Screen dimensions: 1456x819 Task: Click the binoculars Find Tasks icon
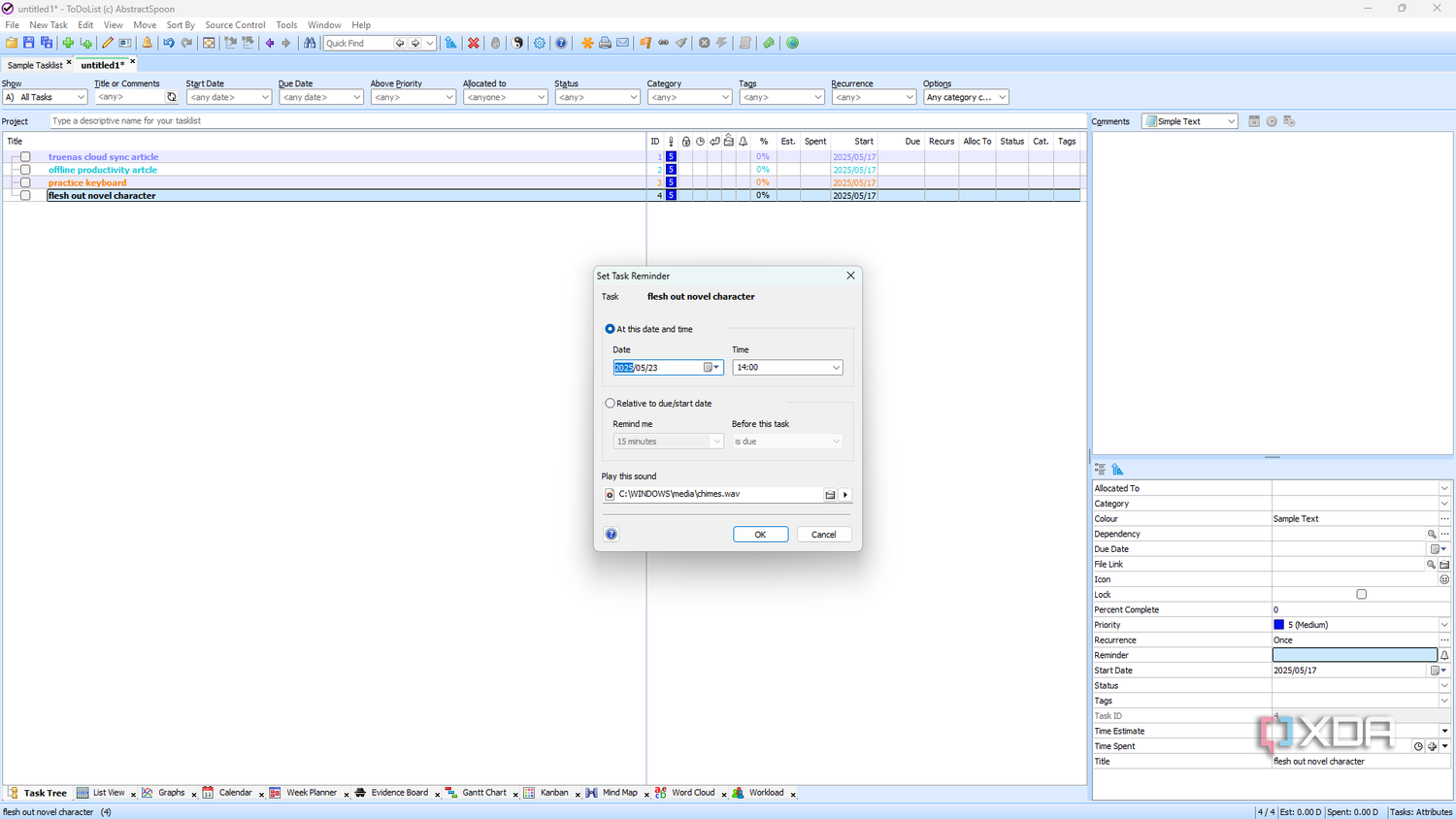tap(310, 43)
